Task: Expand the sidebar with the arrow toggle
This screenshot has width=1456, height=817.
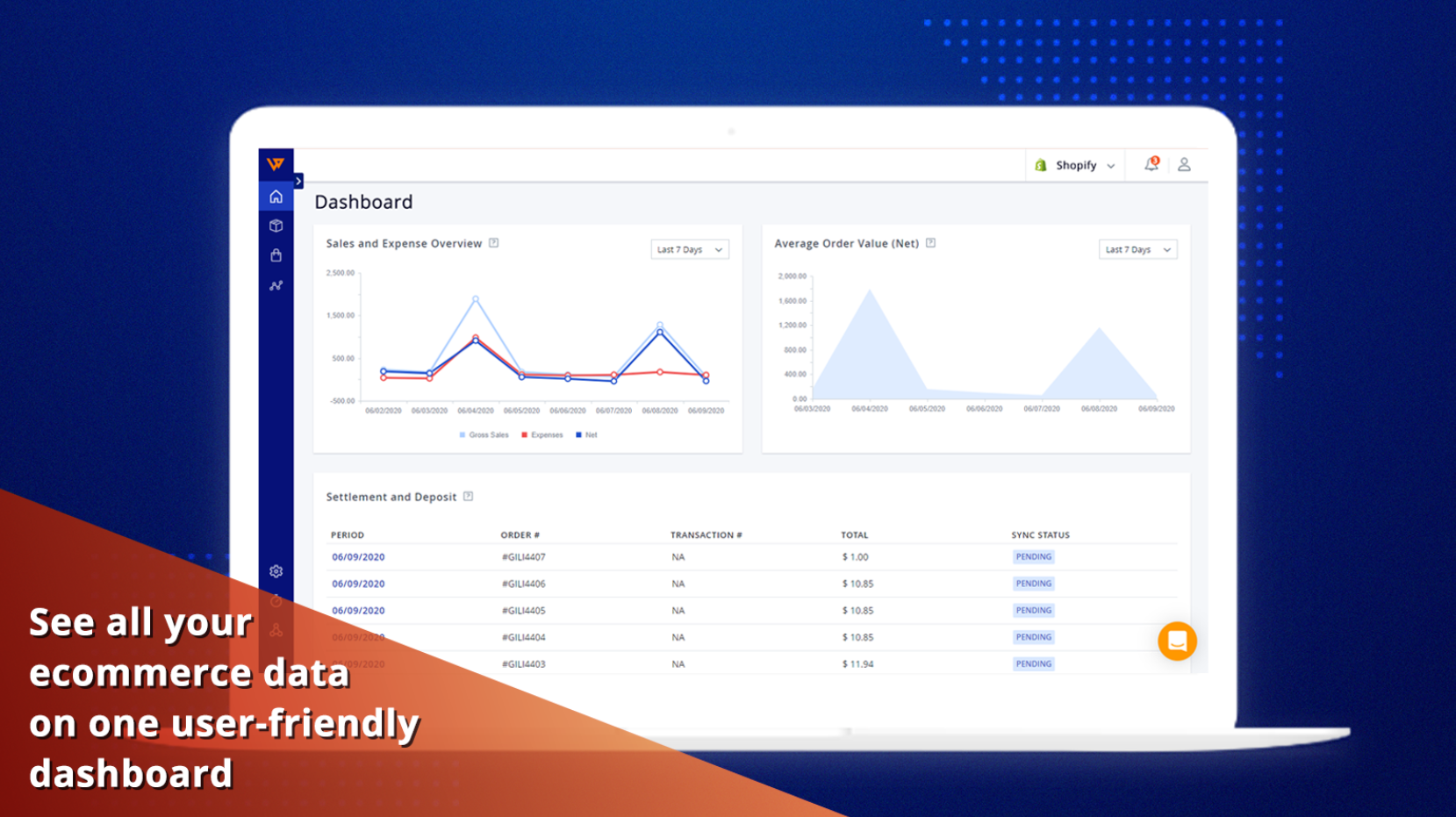Action: 298,180
